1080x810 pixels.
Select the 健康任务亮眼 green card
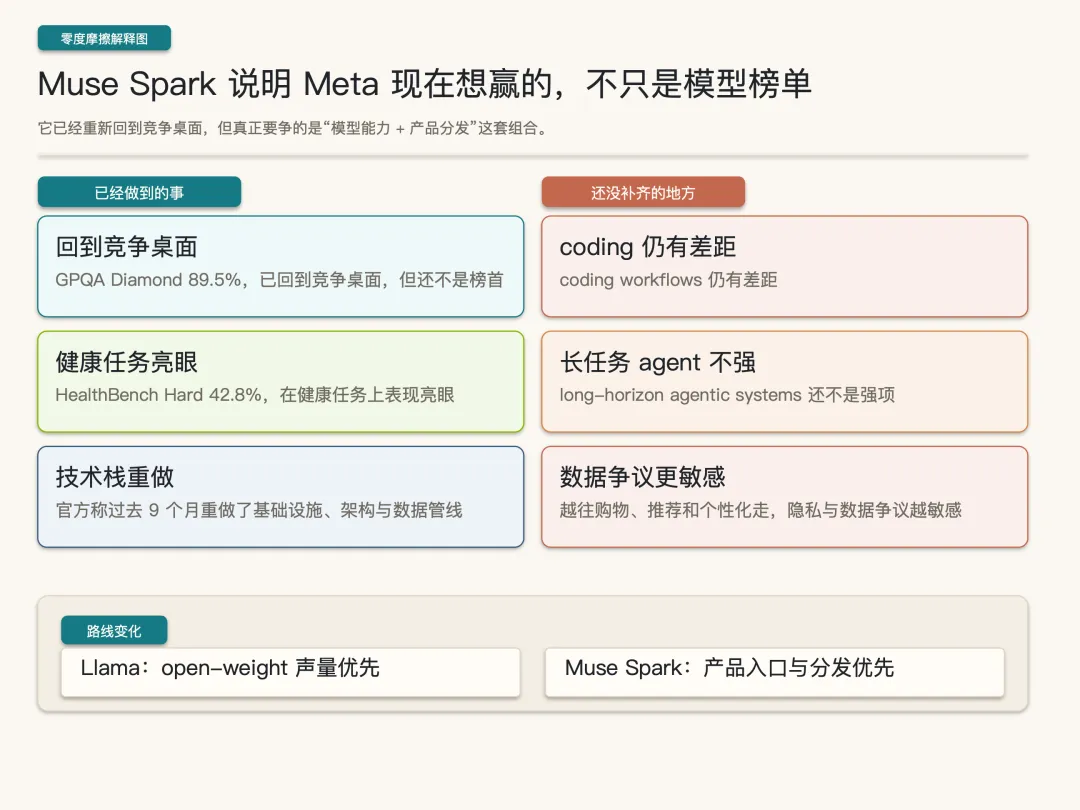[280, 381]
